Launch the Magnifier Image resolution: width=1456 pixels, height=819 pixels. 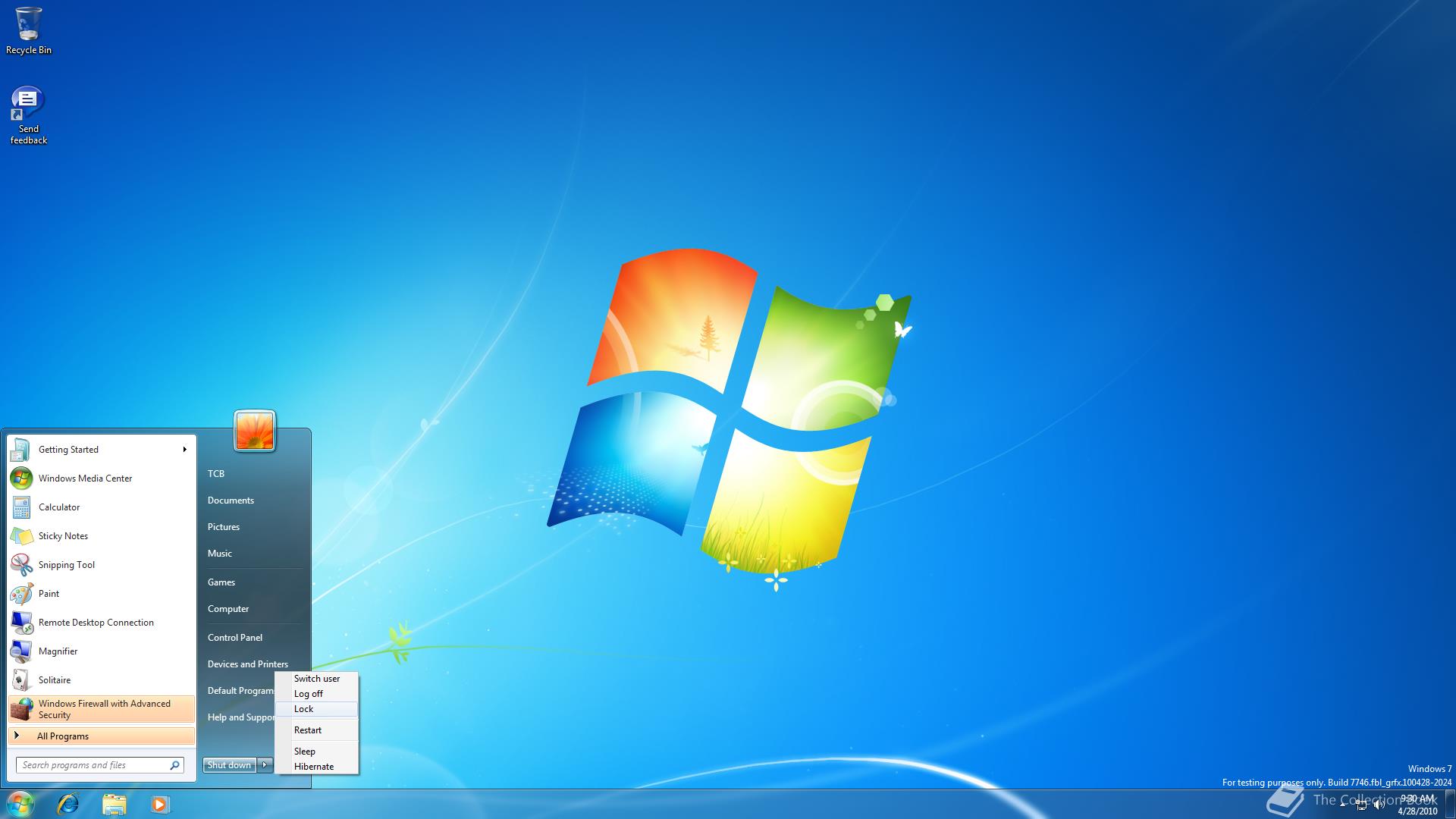point(102,651)
